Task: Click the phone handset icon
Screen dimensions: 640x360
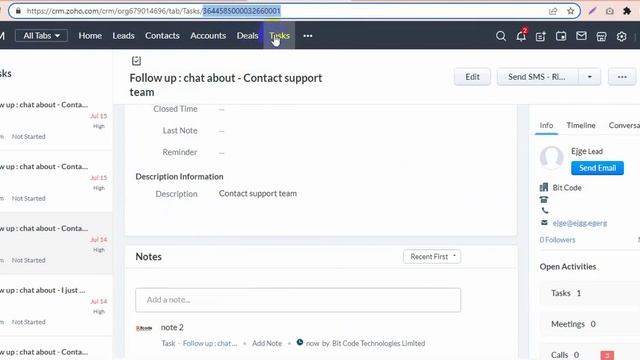Action: coord(544,211)
